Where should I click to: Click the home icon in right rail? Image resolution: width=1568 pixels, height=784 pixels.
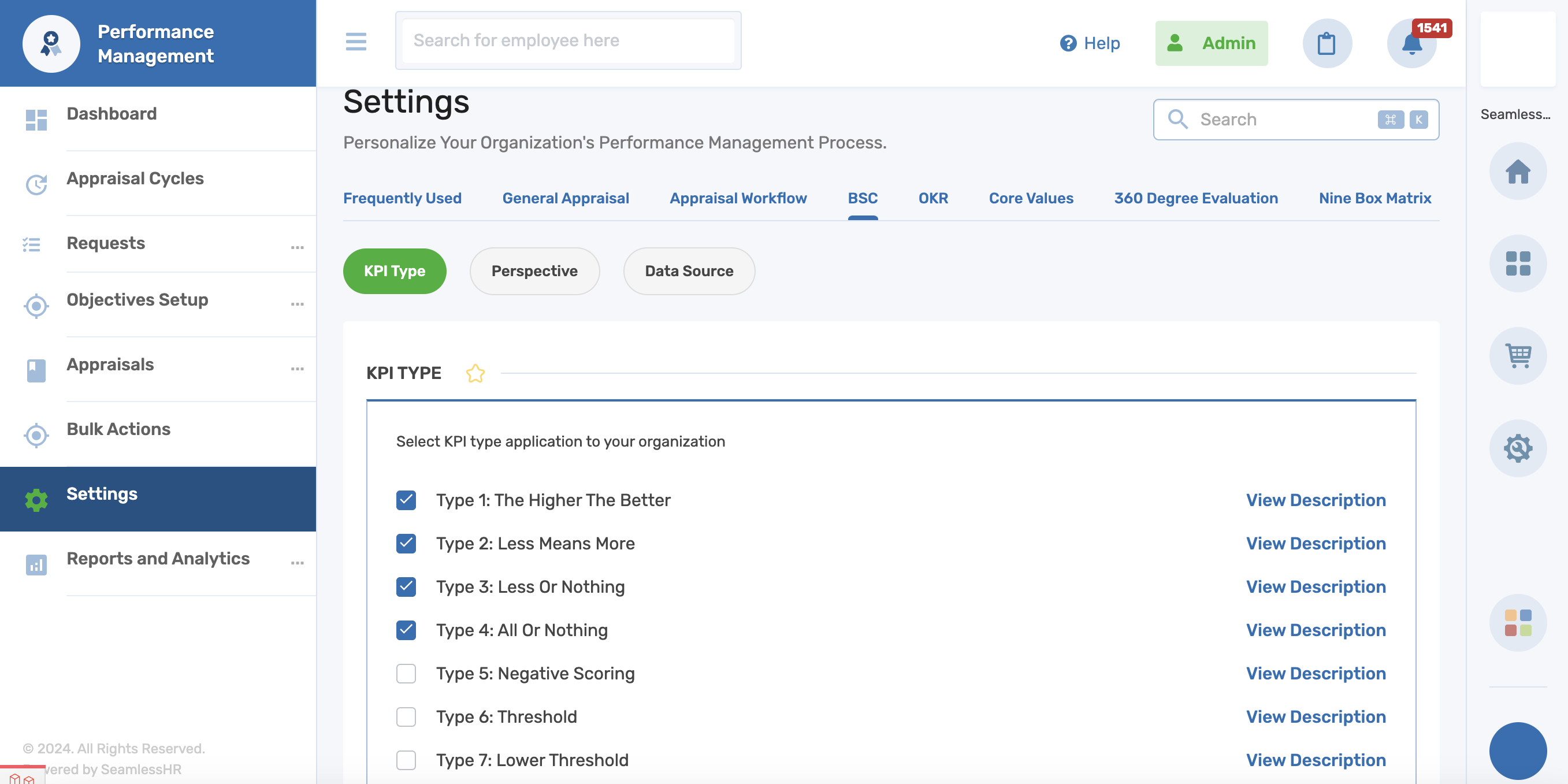coord(1518,172)
